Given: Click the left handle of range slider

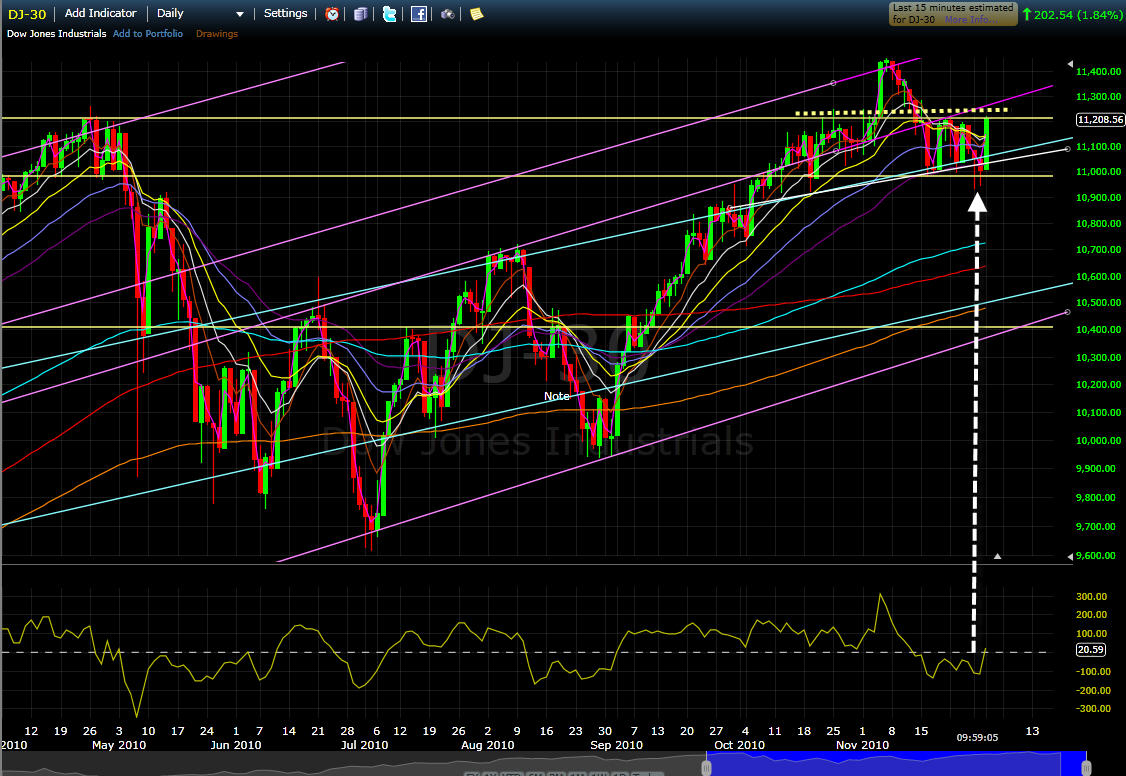Looking at the screenshot, I should 707,767.
